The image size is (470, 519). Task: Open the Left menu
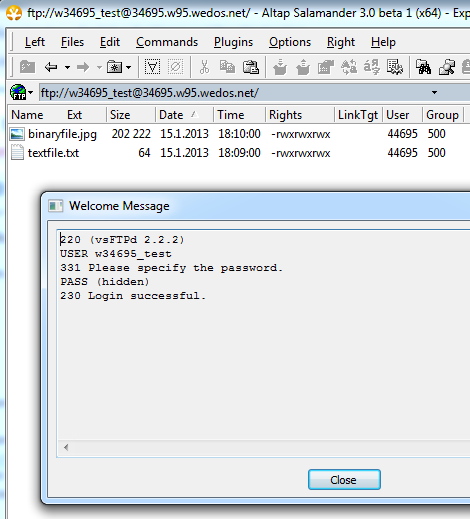[x=35, y=42]
